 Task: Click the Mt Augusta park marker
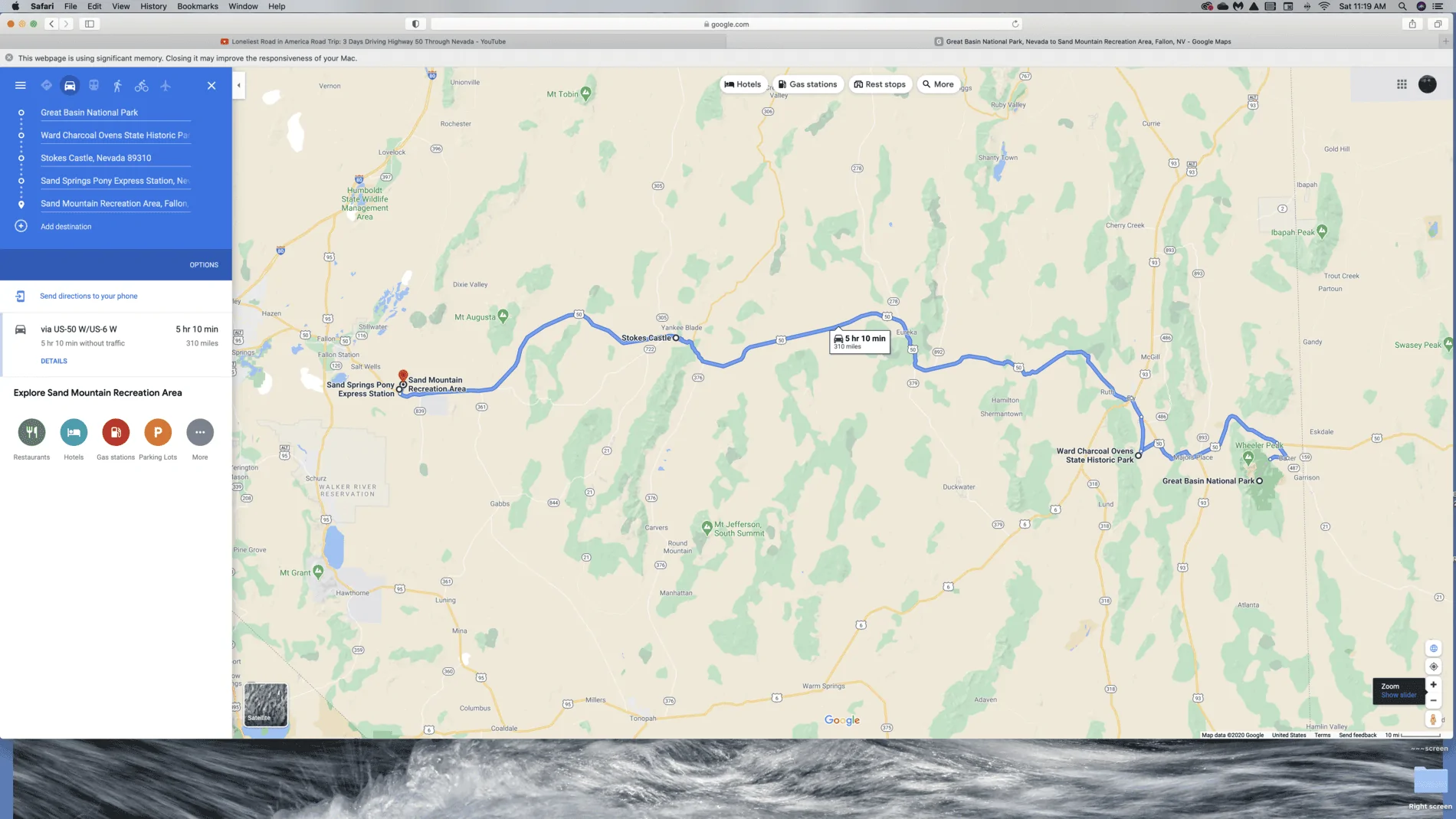tap(503, 315)
